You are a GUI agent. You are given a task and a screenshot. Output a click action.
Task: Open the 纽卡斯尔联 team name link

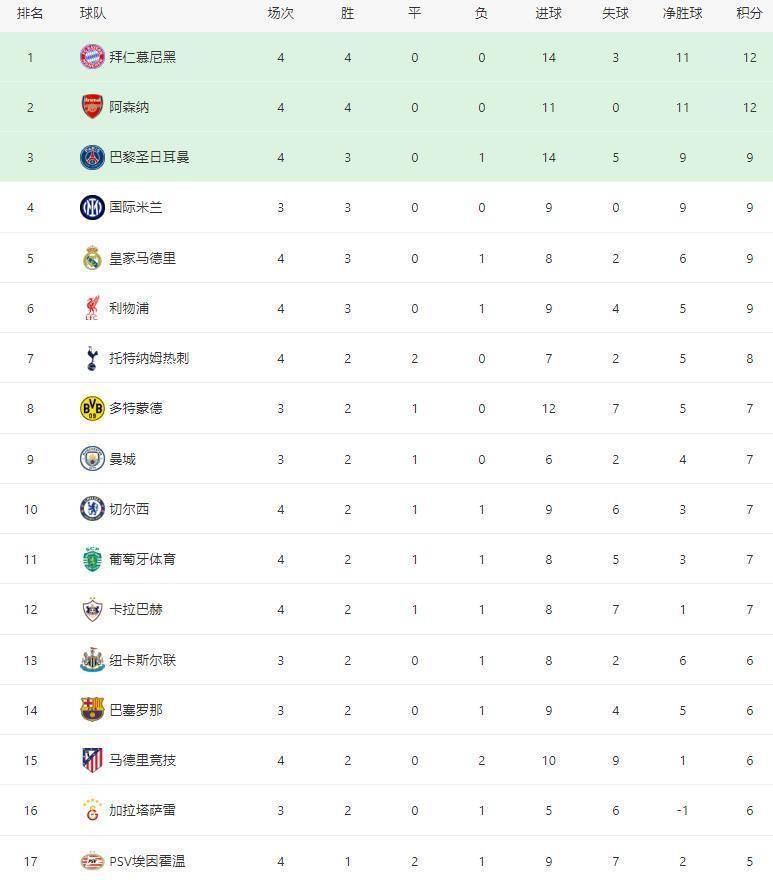(x=142, y=660)
